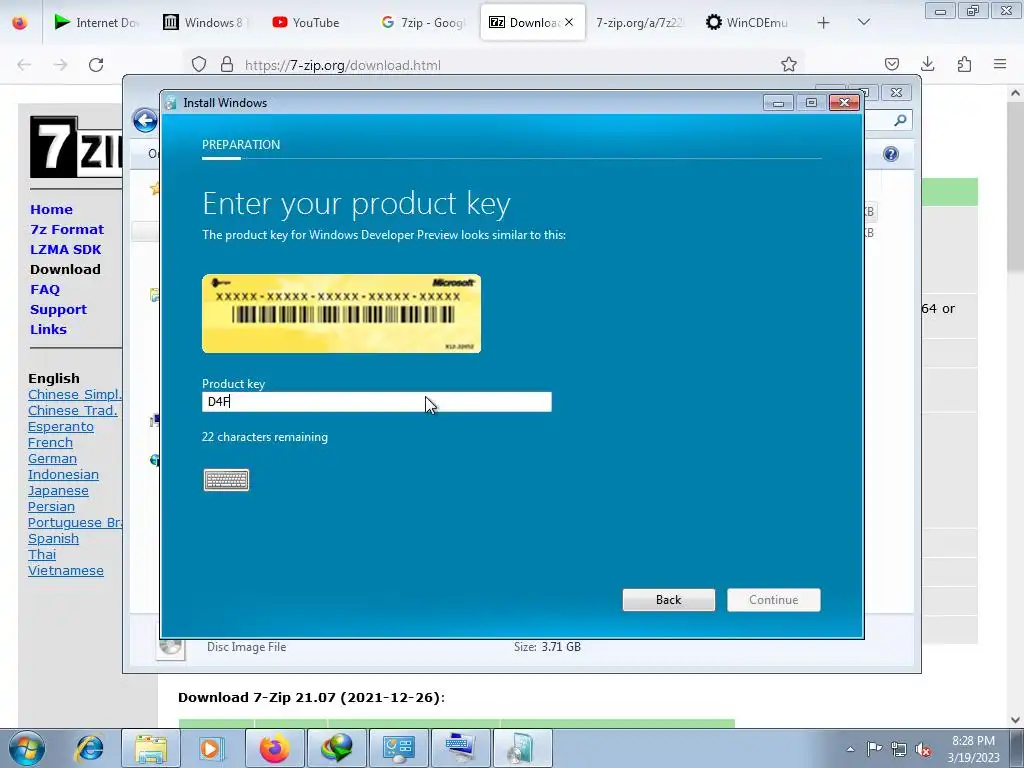Select Esperanto language
Screen dimensions: 1024x768
pos(61,426)
